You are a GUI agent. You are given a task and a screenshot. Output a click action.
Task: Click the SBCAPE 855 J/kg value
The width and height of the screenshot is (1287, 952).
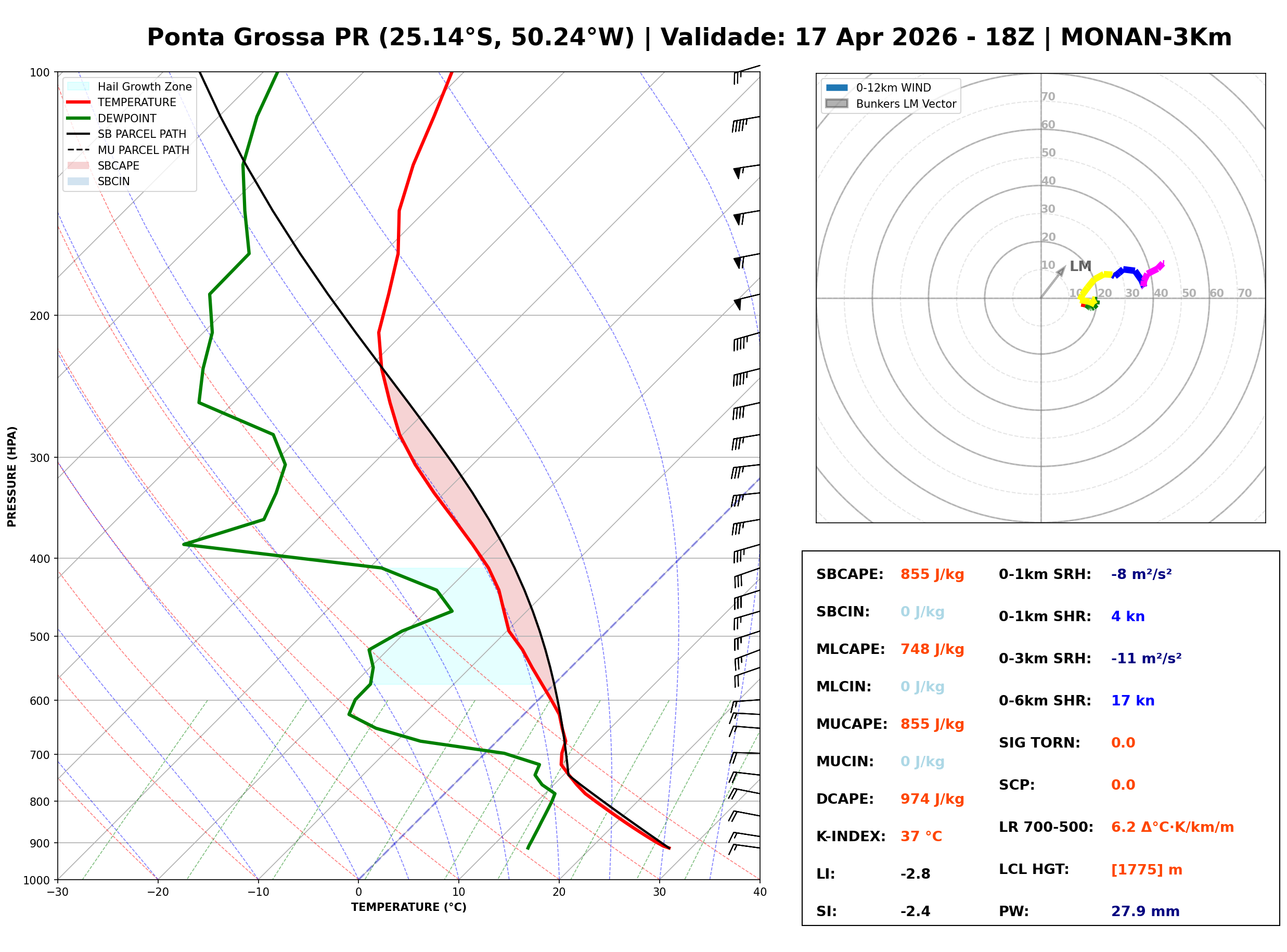click(932, 574)
